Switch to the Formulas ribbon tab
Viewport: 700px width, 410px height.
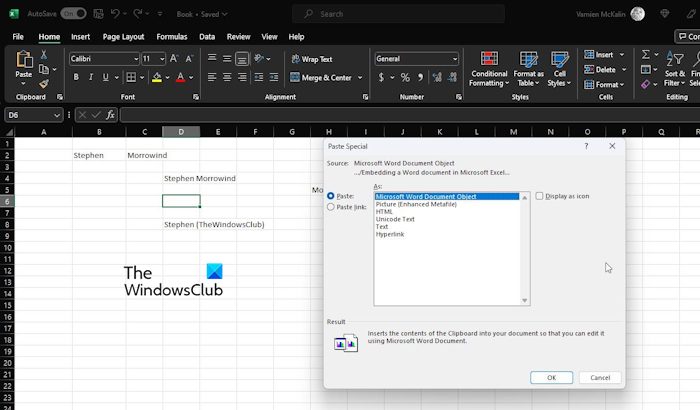pos(173,36)
